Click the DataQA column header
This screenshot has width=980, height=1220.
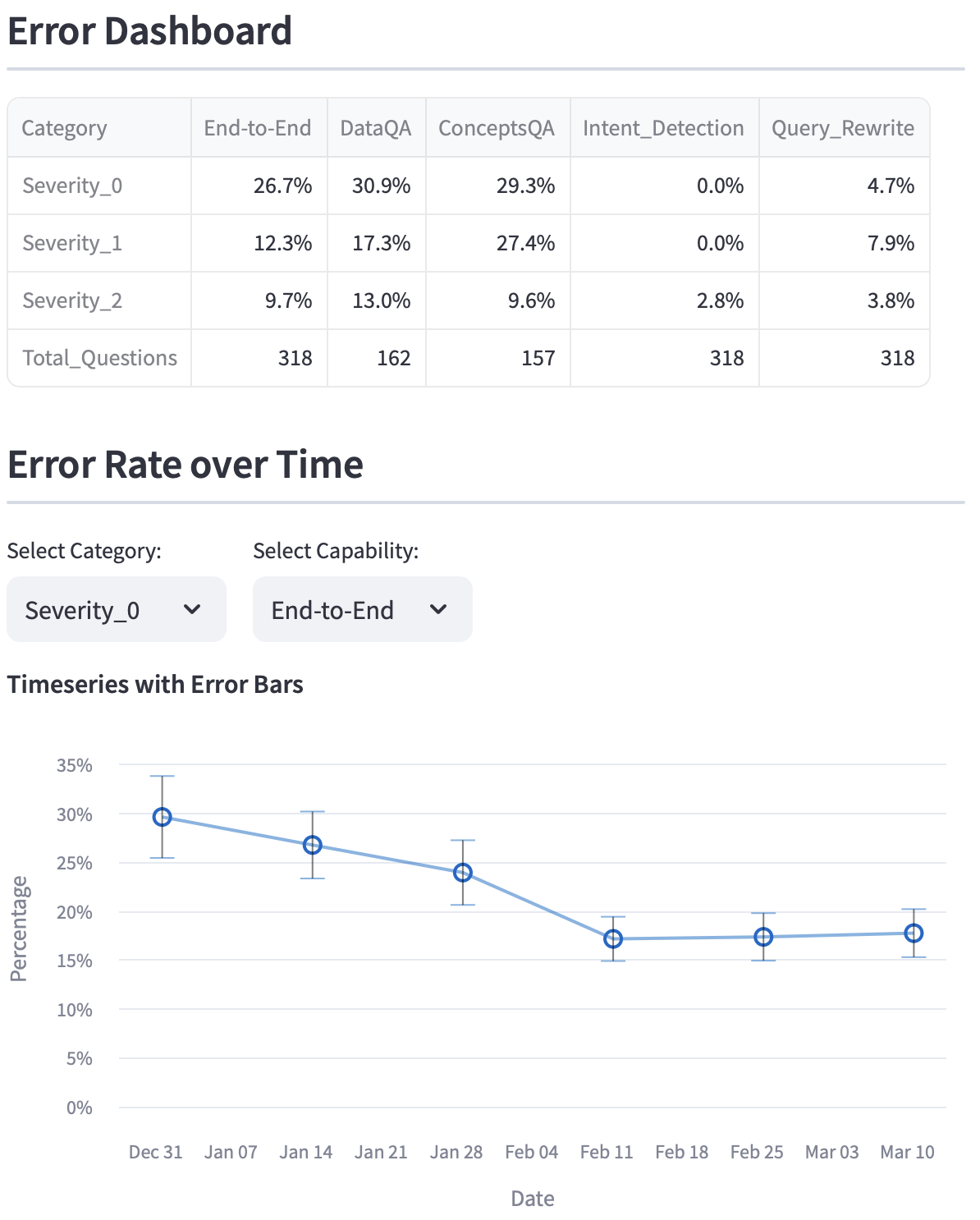coord(376,128)
